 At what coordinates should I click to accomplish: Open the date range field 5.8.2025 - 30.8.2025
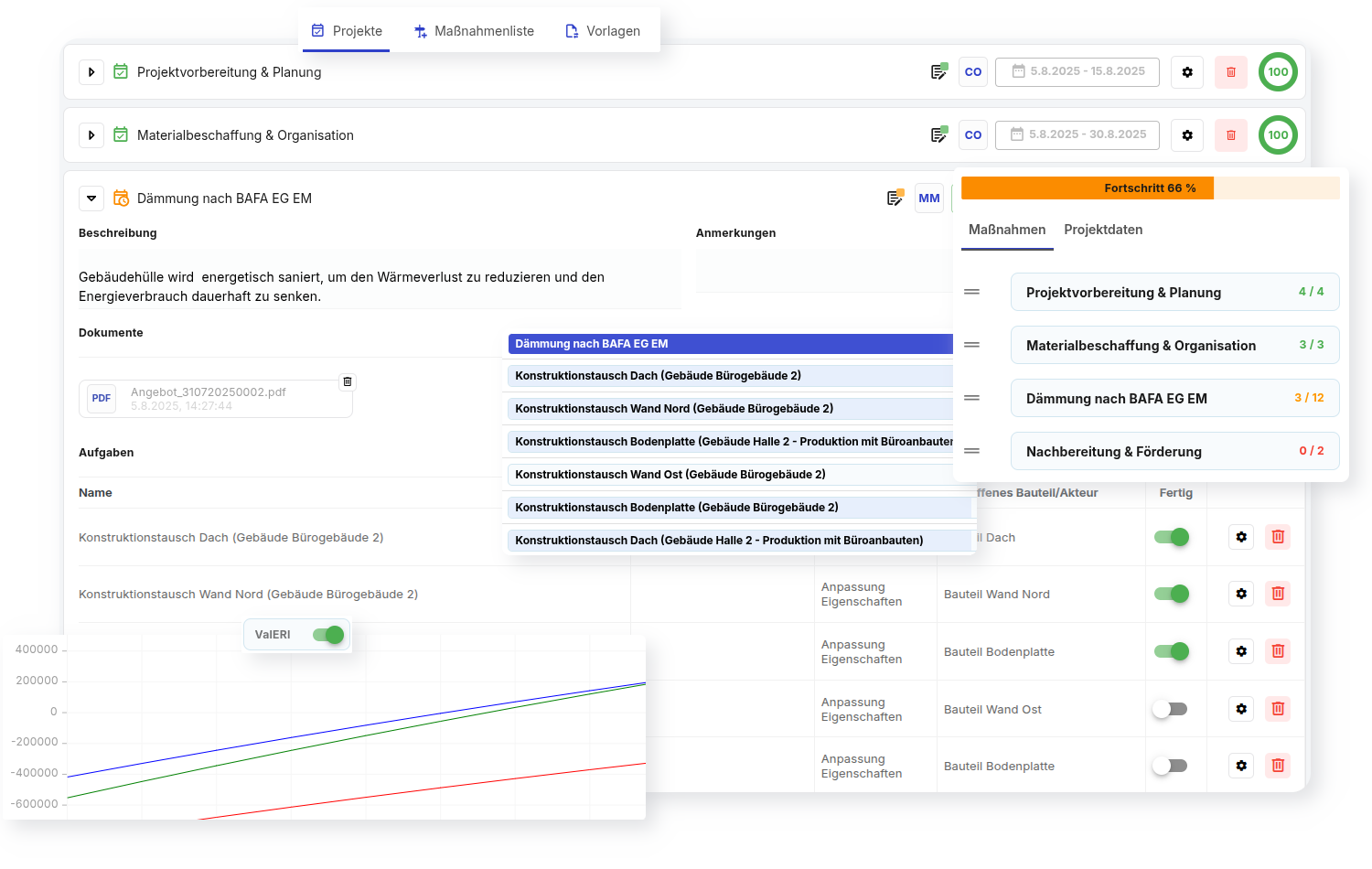(x=1077, y=134)
